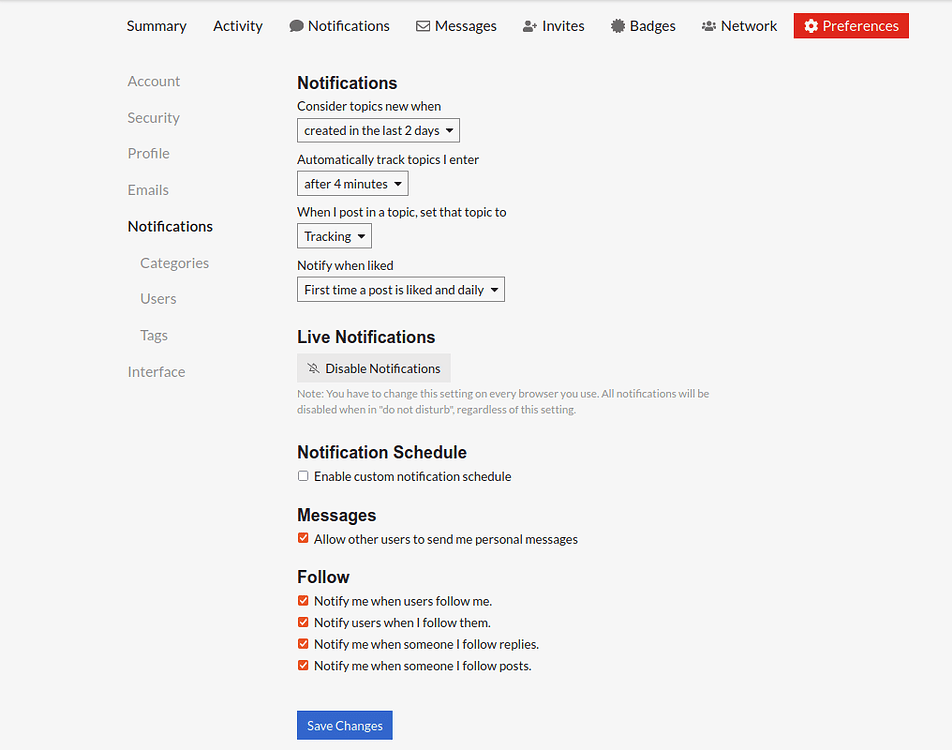Open the Interface section in sidebar
The height and width of the screenshot is (750, 952).
tap(156, 371)
